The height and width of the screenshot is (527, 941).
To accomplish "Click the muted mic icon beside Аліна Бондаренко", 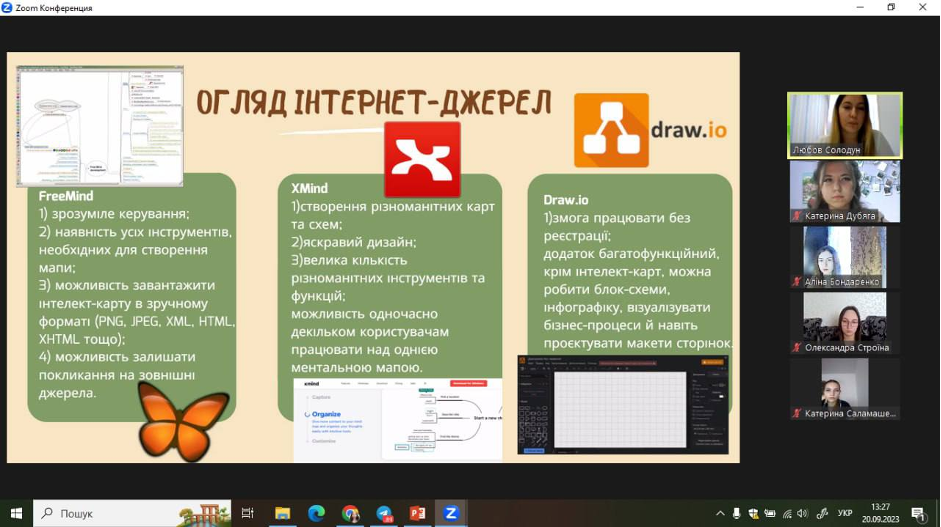I will point(797,282).
